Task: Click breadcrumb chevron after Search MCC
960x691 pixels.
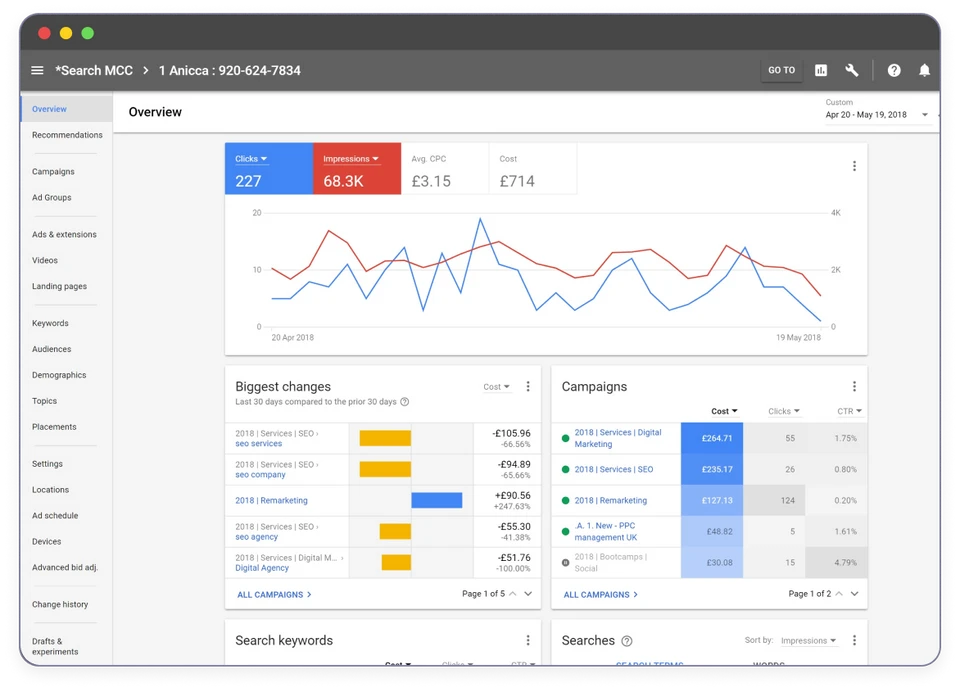Action: pyautogui.click(x=146, y=70)
